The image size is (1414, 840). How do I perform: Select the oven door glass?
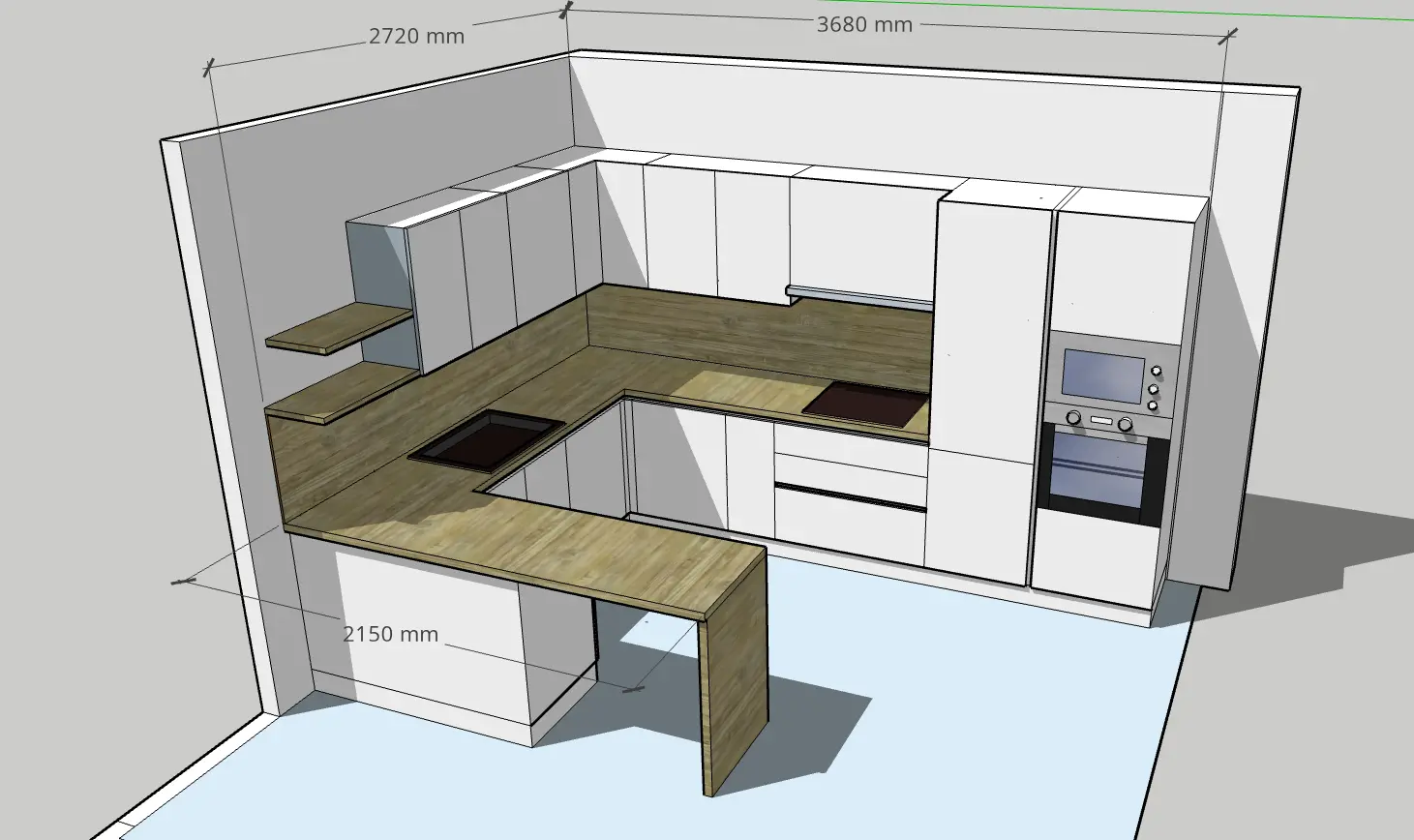(1097, 473)
